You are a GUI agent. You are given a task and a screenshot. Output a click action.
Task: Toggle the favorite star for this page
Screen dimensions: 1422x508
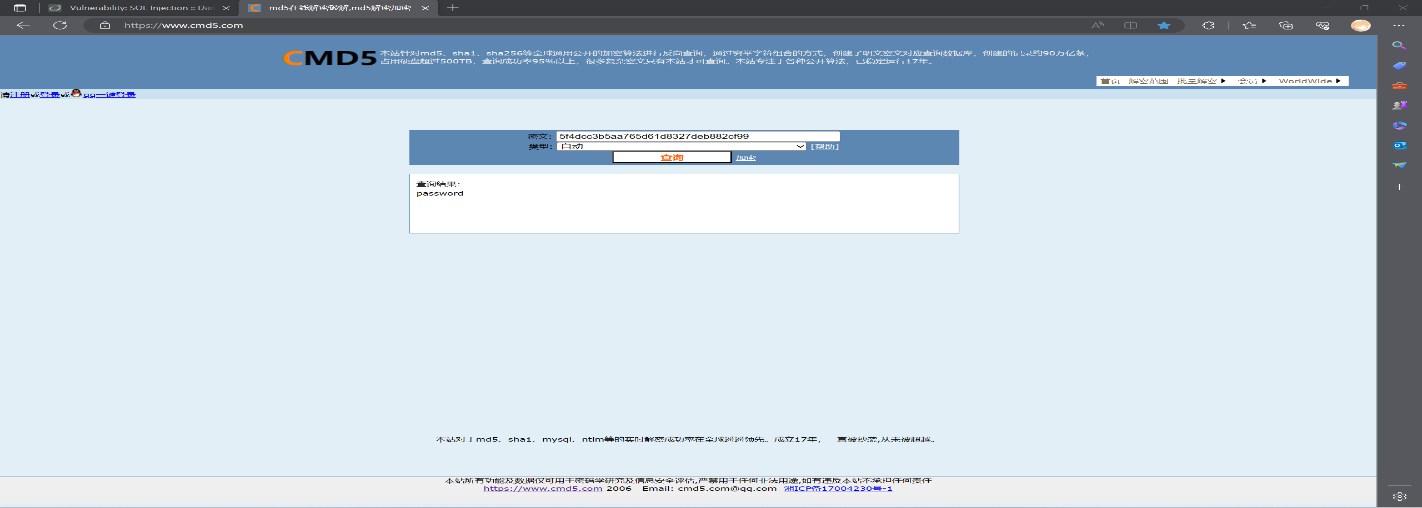point(1163,25)
